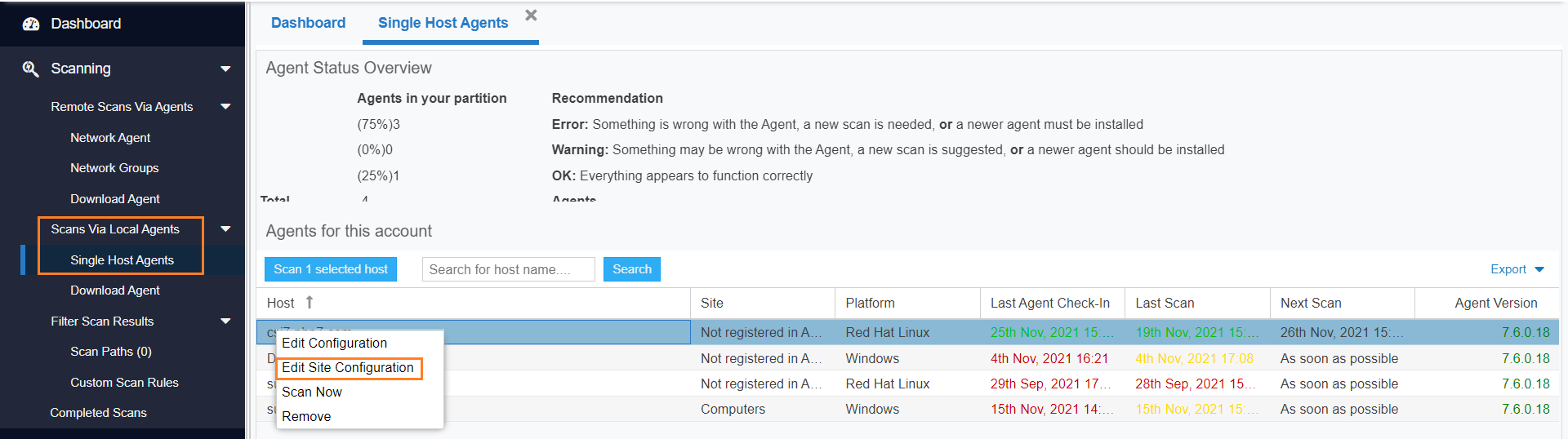Open Network Groups in the sidebar

pyautogui.click(x=114, y=168)
